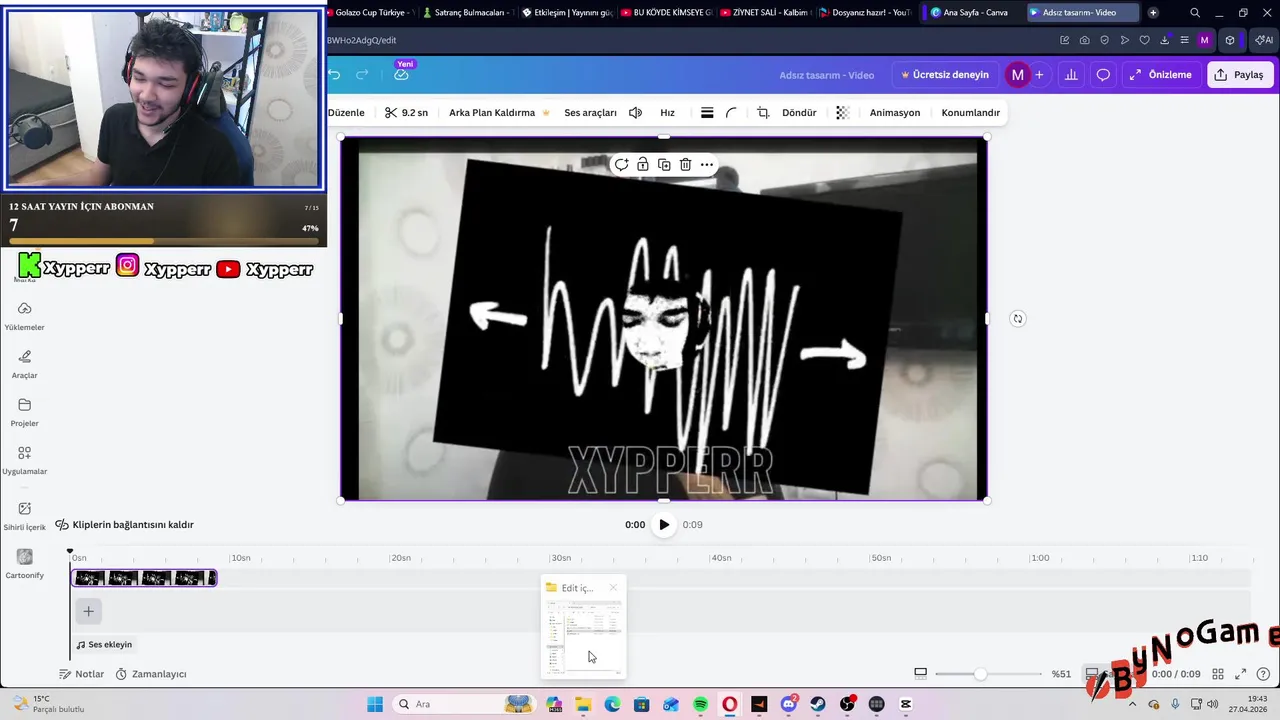Select the video clip on the timeline

coord(144,578)
